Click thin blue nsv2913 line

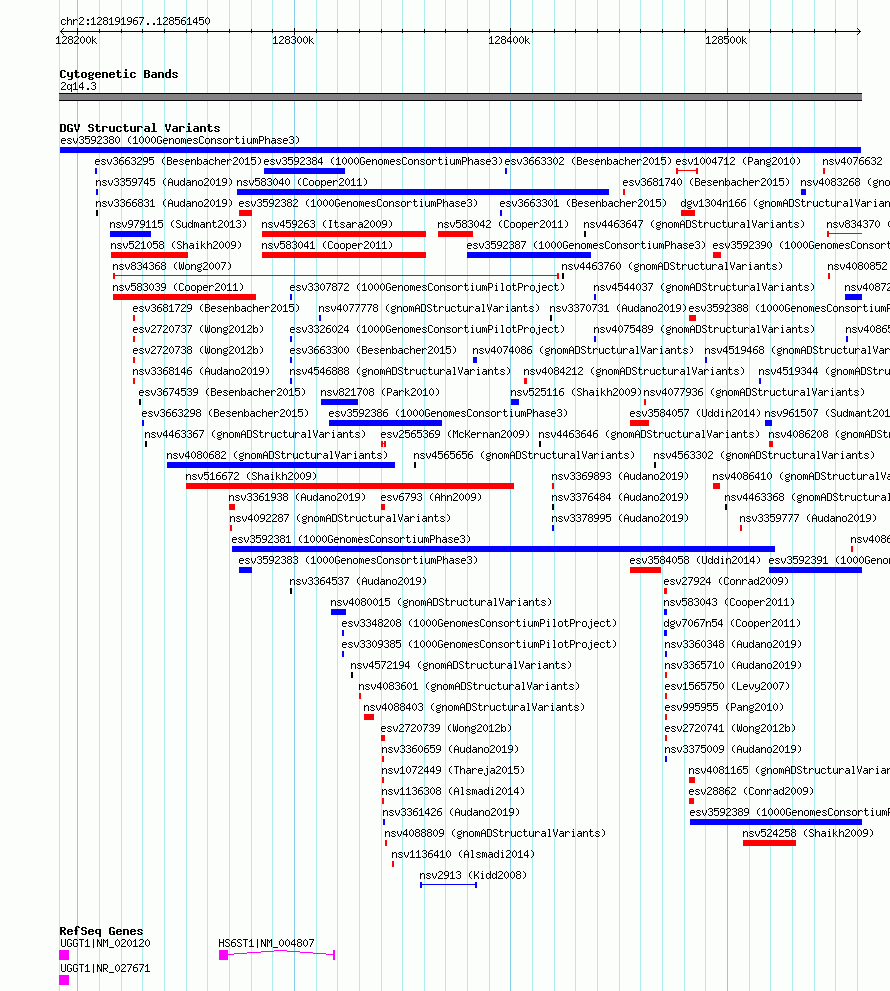click(x=448, y=885)
